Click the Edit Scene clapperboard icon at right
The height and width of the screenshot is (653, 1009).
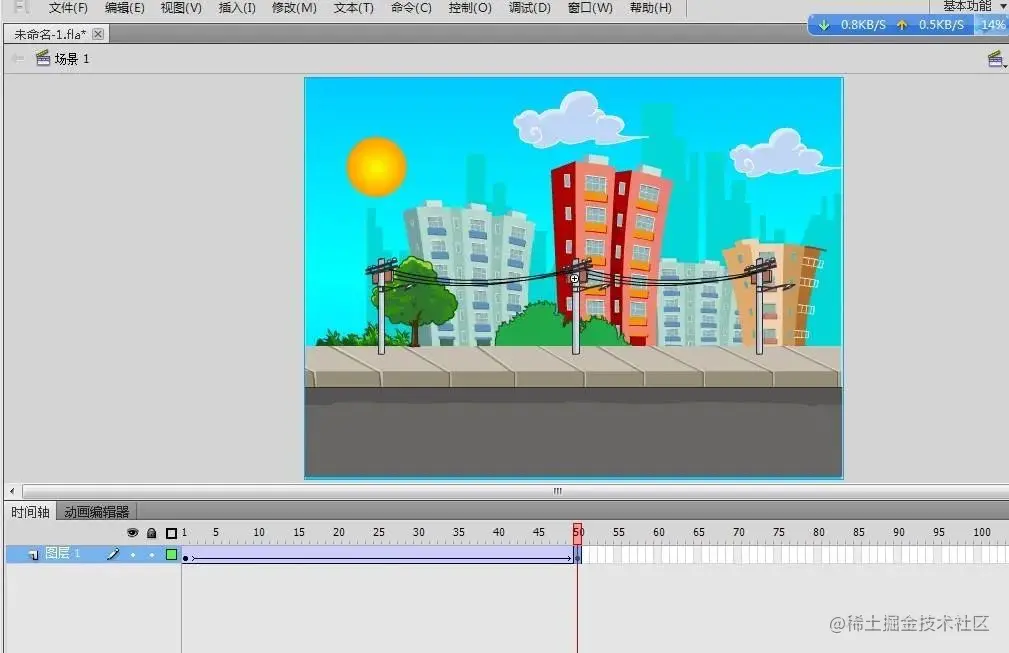pyautogui.click(x=995, y=59)
